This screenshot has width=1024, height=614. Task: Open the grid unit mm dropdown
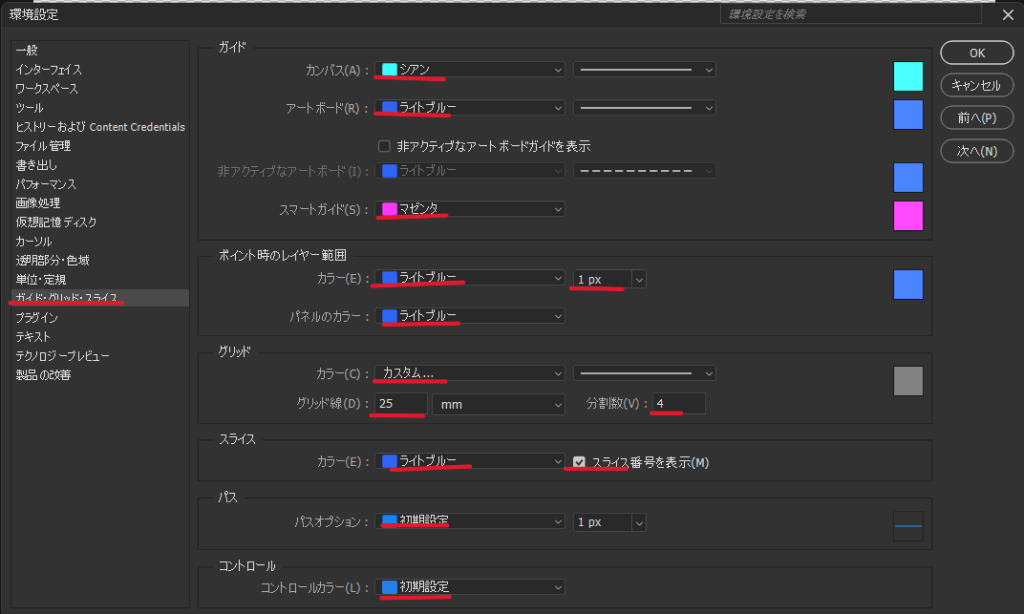pos(499,404)
